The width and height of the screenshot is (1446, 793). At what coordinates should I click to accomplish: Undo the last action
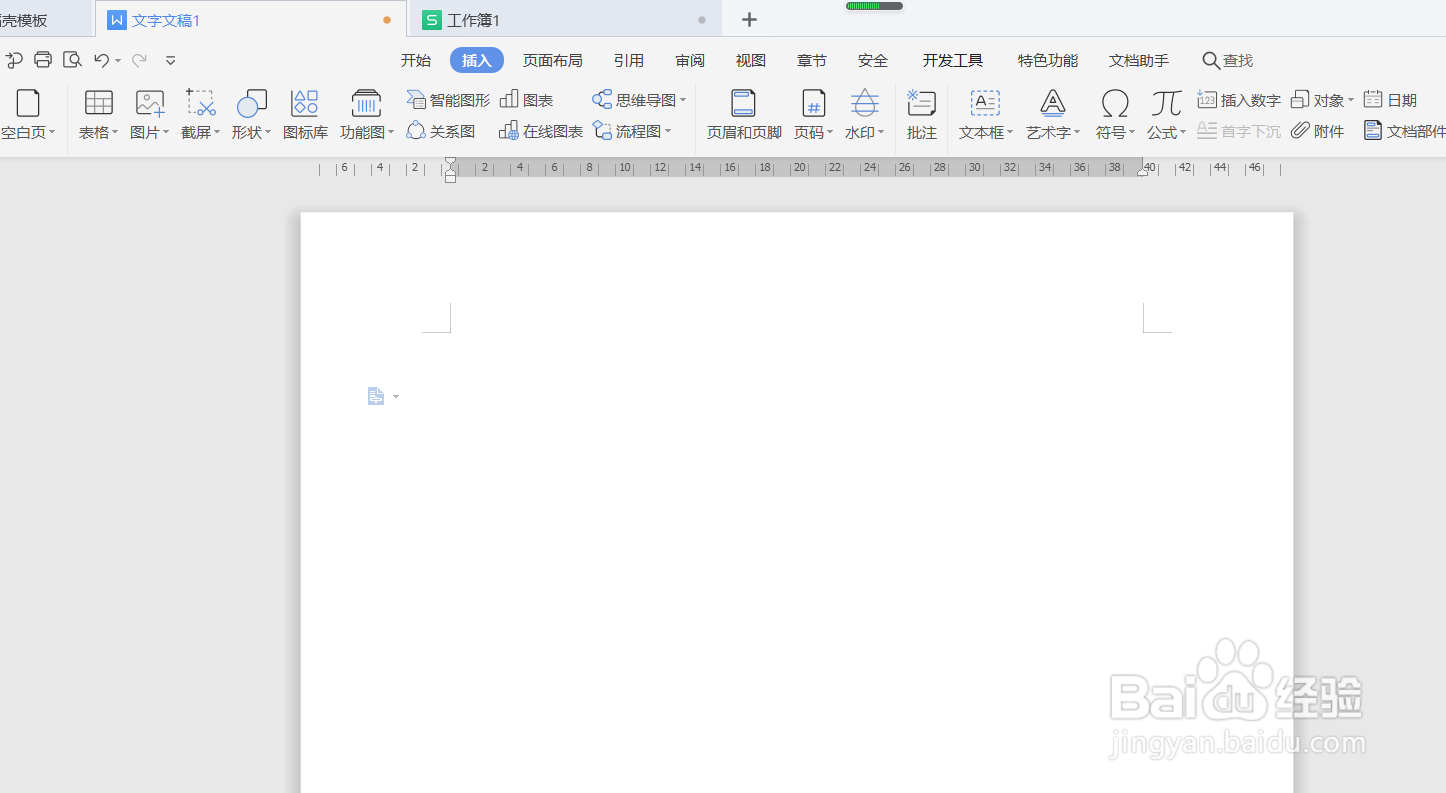pyautogui.click(x=101, y=60)
